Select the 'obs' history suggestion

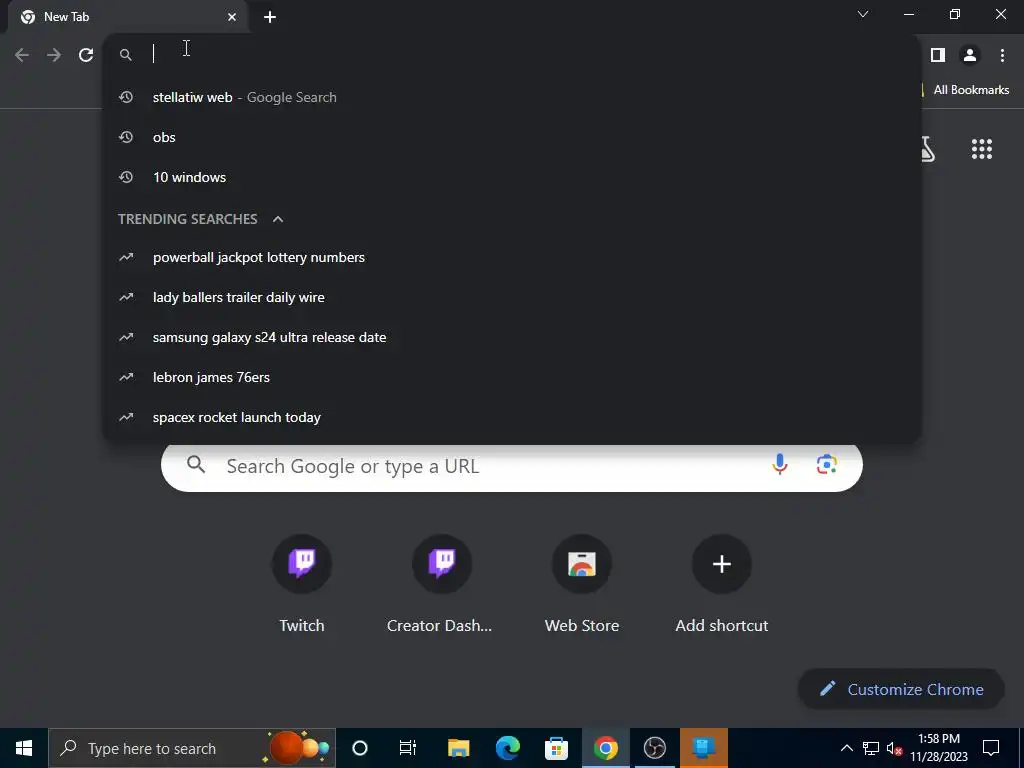point(513,137)
